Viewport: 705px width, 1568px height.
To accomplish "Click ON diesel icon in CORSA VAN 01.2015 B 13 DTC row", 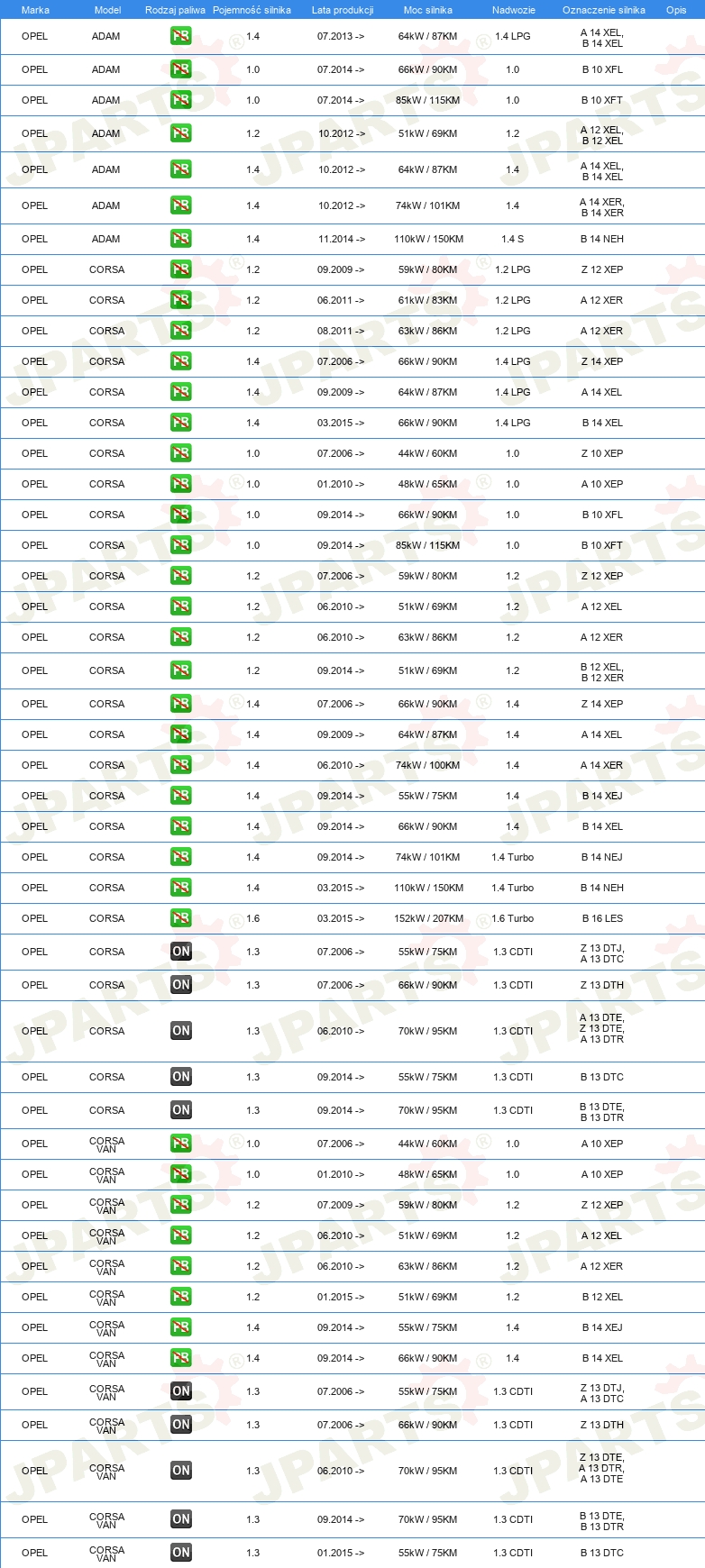I will tap(181, 1553).
